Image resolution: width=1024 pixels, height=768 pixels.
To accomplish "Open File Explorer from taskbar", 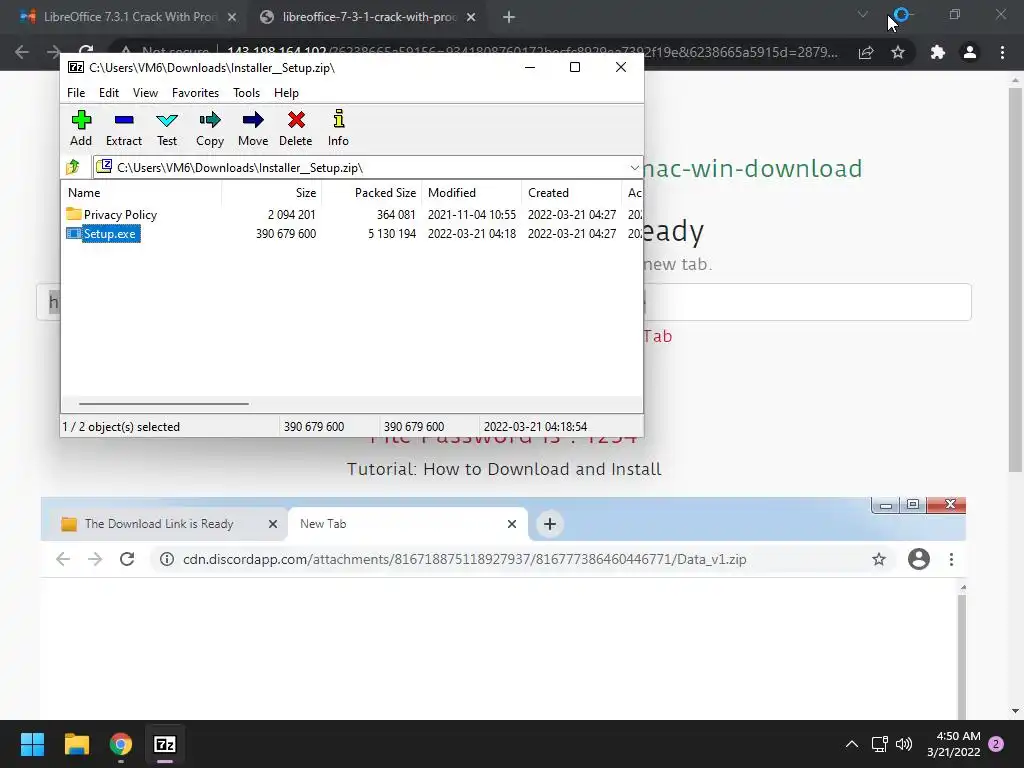I will click(76, 744).
